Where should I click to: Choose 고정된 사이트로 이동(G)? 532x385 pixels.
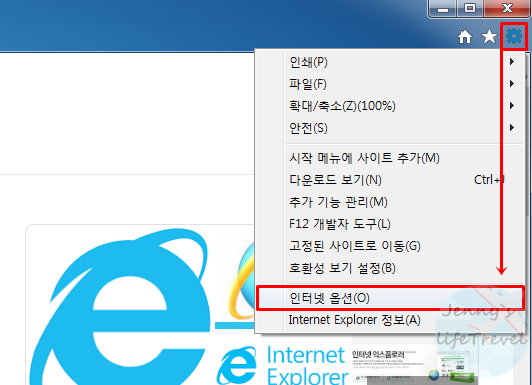coord(390,246)
